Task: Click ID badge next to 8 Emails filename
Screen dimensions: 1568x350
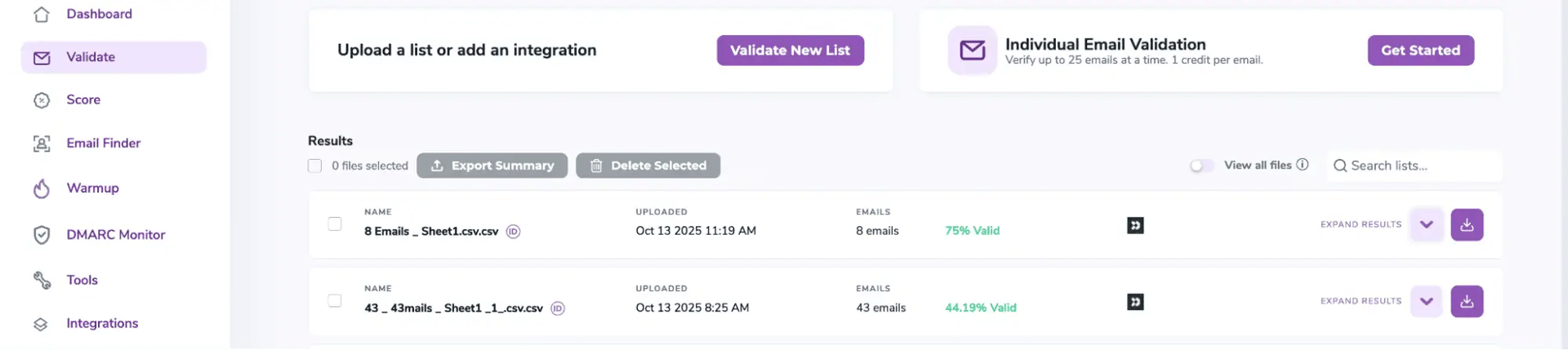Action: point(513,232)
